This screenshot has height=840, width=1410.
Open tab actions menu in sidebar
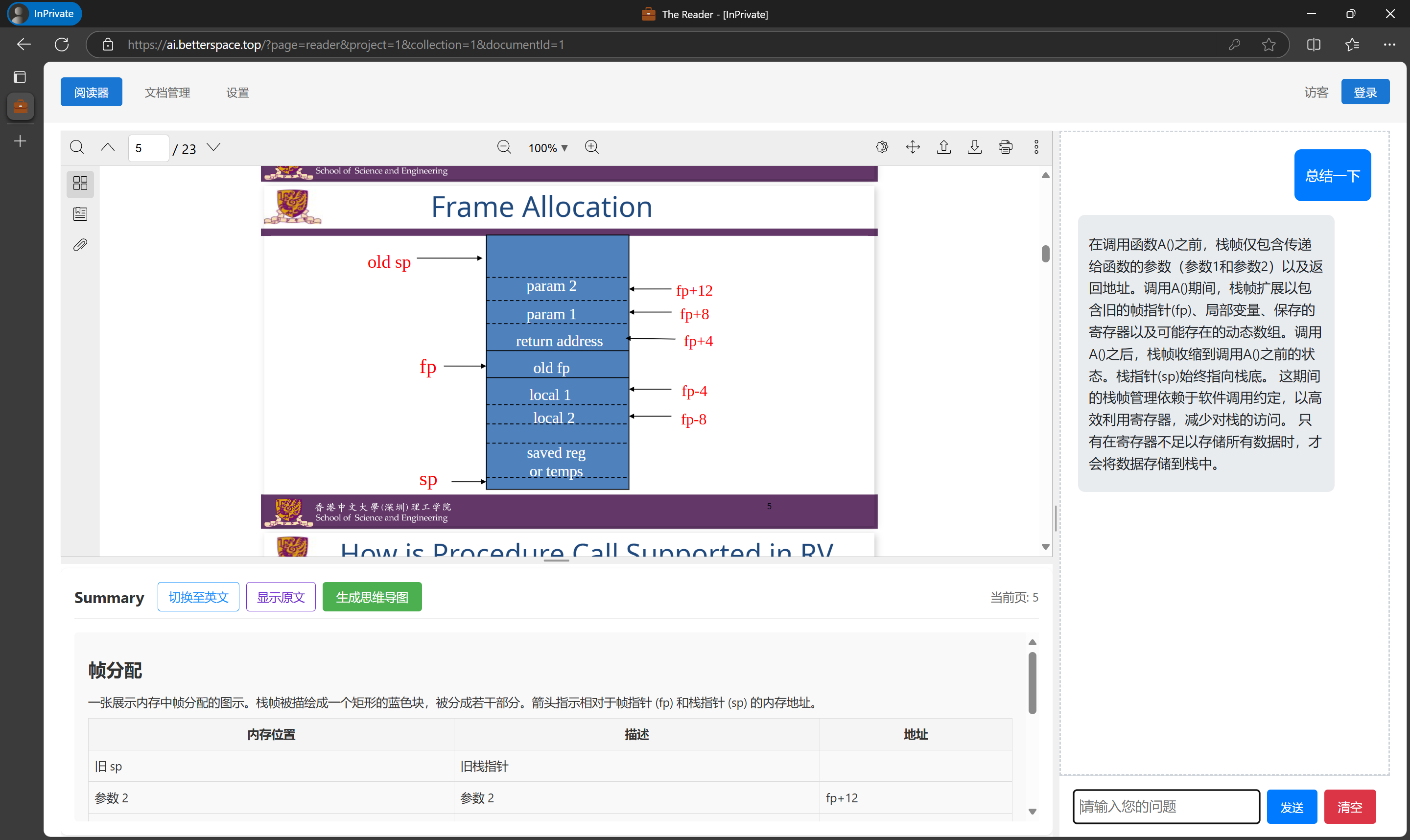20,77
